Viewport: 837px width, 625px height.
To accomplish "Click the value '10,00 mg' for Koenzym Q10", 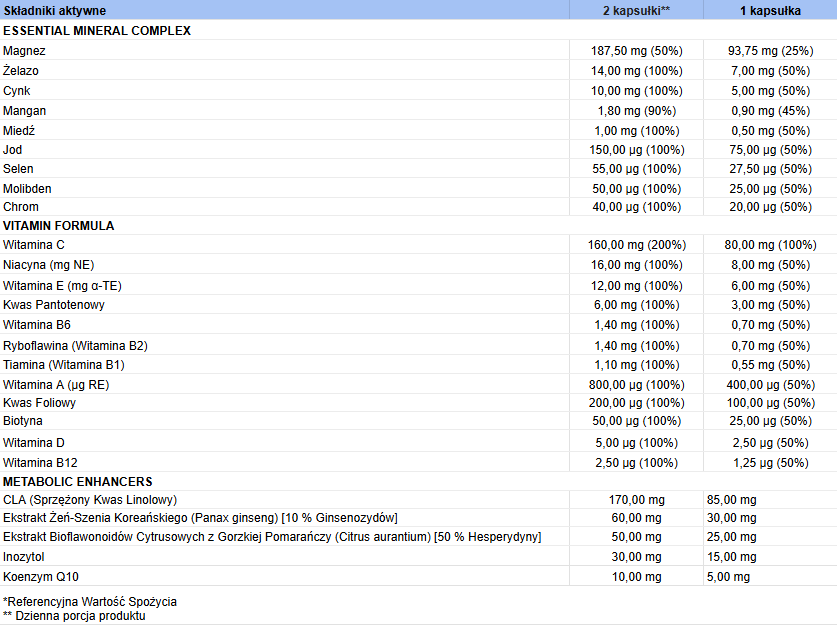I will pos(636,577).
